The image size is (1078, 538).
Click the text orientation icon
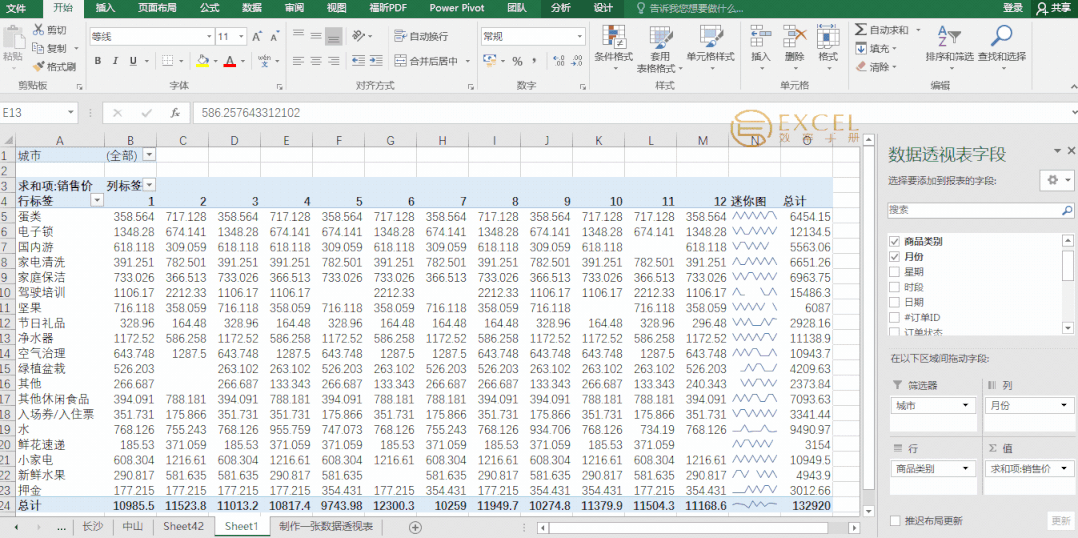(358, 36)
